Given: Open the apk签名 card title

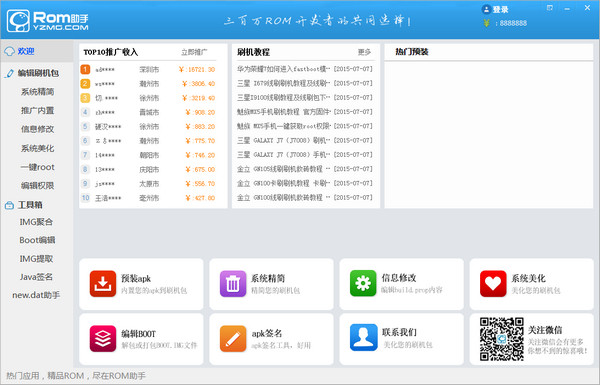Looking at the screenshot, I should pos(267,333).
